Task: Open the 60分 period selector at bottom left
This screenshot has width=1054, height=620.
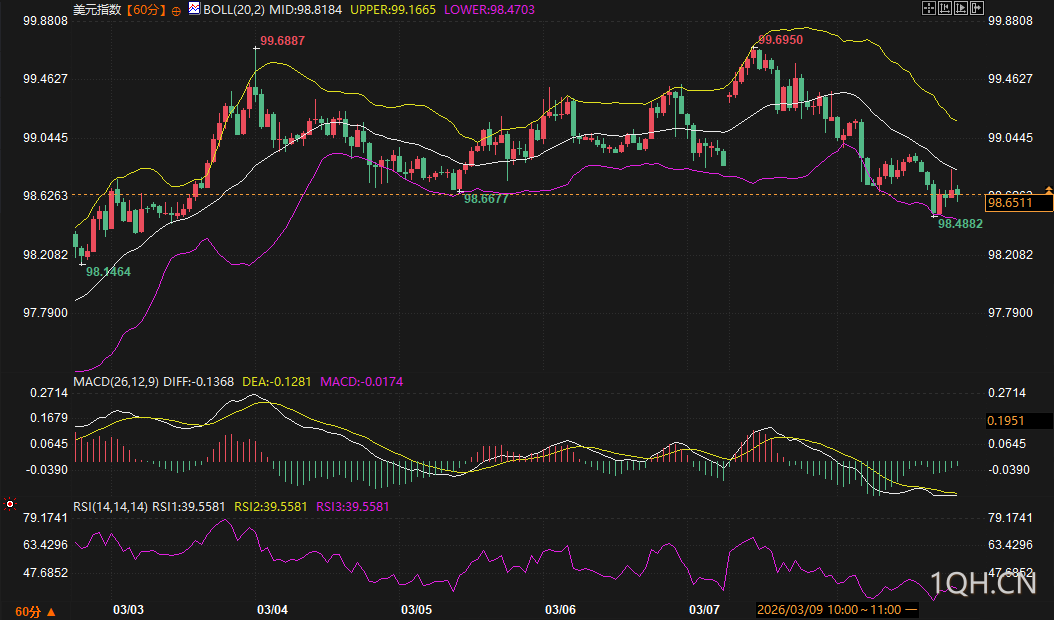Action: point(35,610)
